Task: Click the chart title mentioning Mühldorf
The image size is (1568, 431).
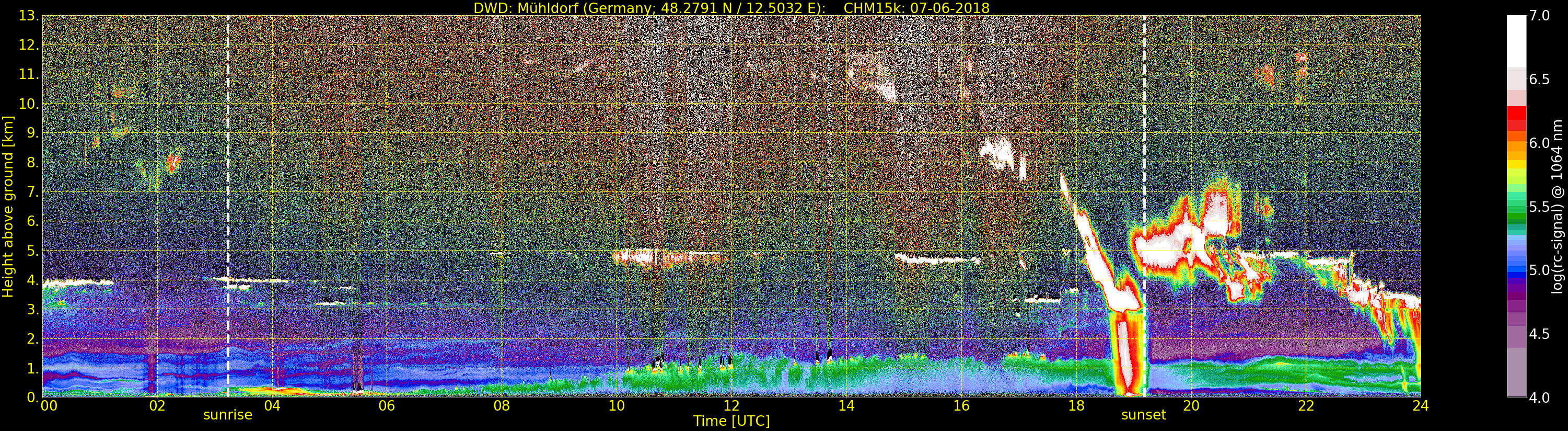Action: tap(731, 8)
